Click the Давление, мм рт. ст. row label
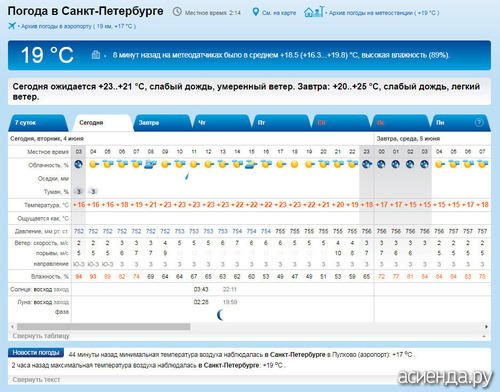This screenshot has width=500, height=392. [42, 231]
